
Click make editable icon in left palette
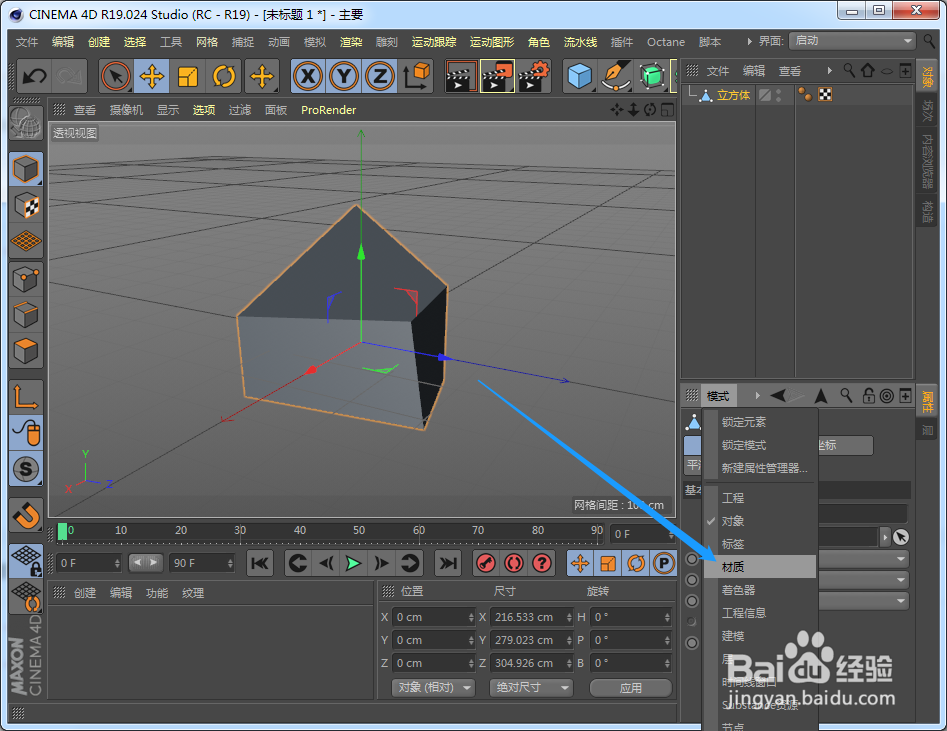pos(26,123)
